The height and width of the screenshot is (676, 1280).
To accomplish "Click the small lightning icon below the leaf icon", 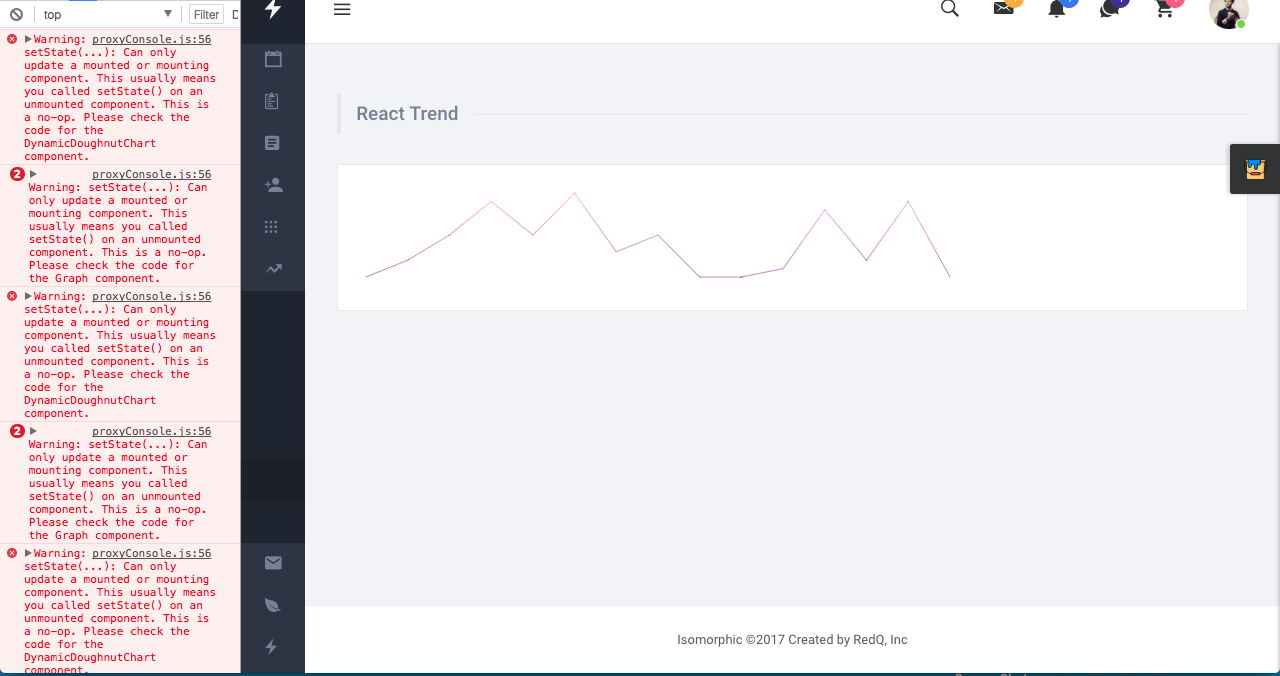I will (271, 647).
